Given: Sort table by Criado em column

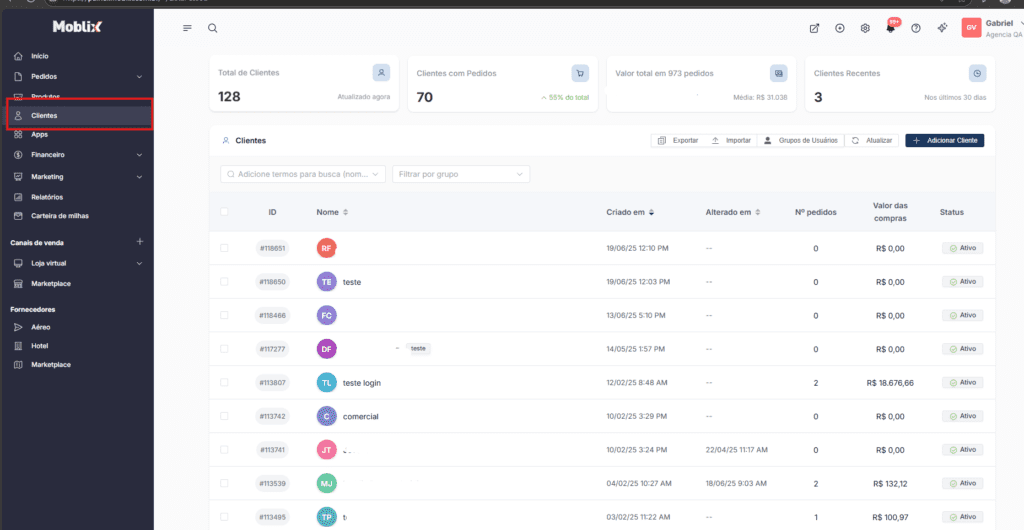Looking at the screenshot, I should tap(630, 212).
